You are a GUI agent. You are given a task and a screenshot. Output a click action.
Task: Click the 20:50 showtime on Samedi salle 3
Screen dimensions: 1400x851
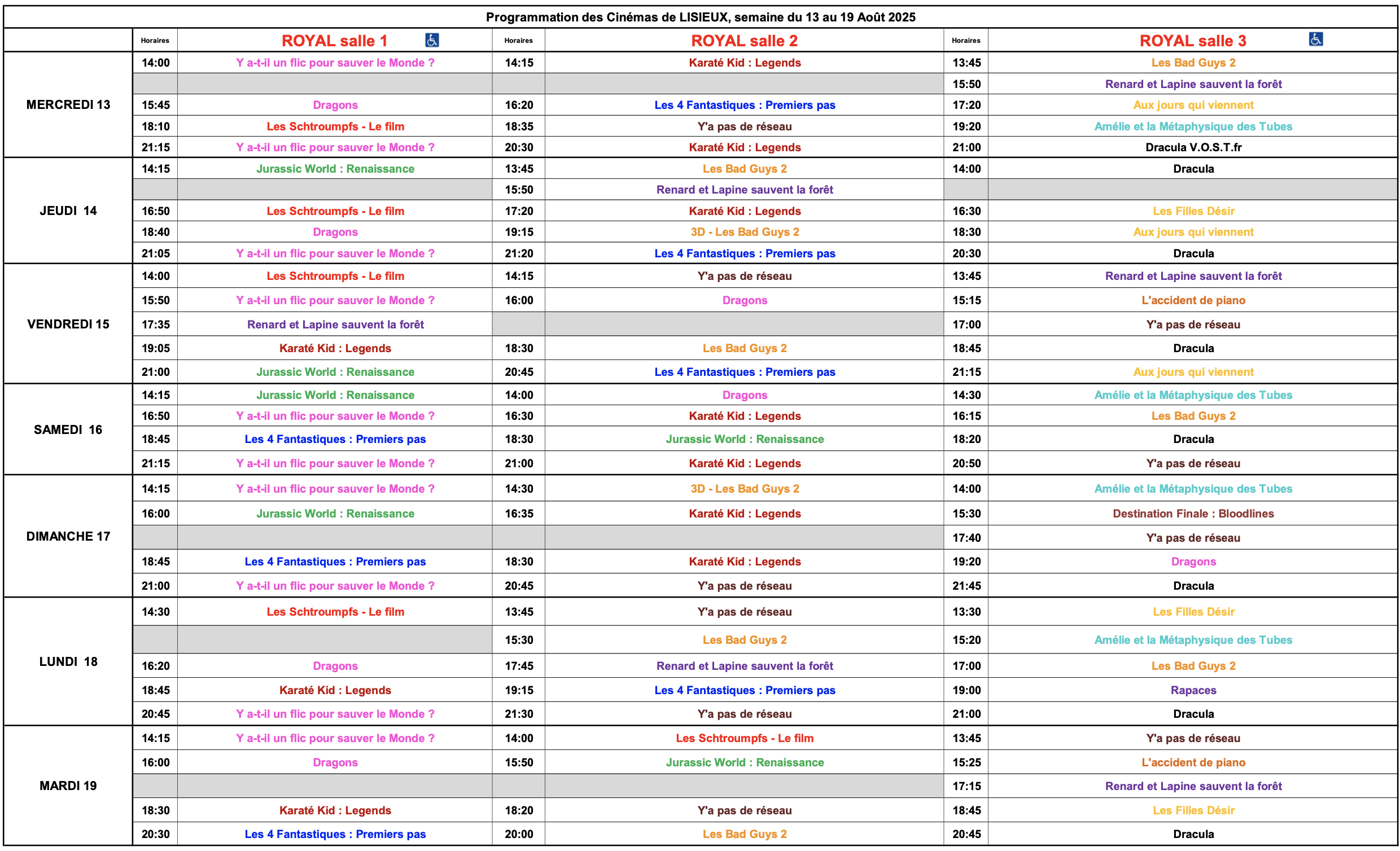click(966, 463)
